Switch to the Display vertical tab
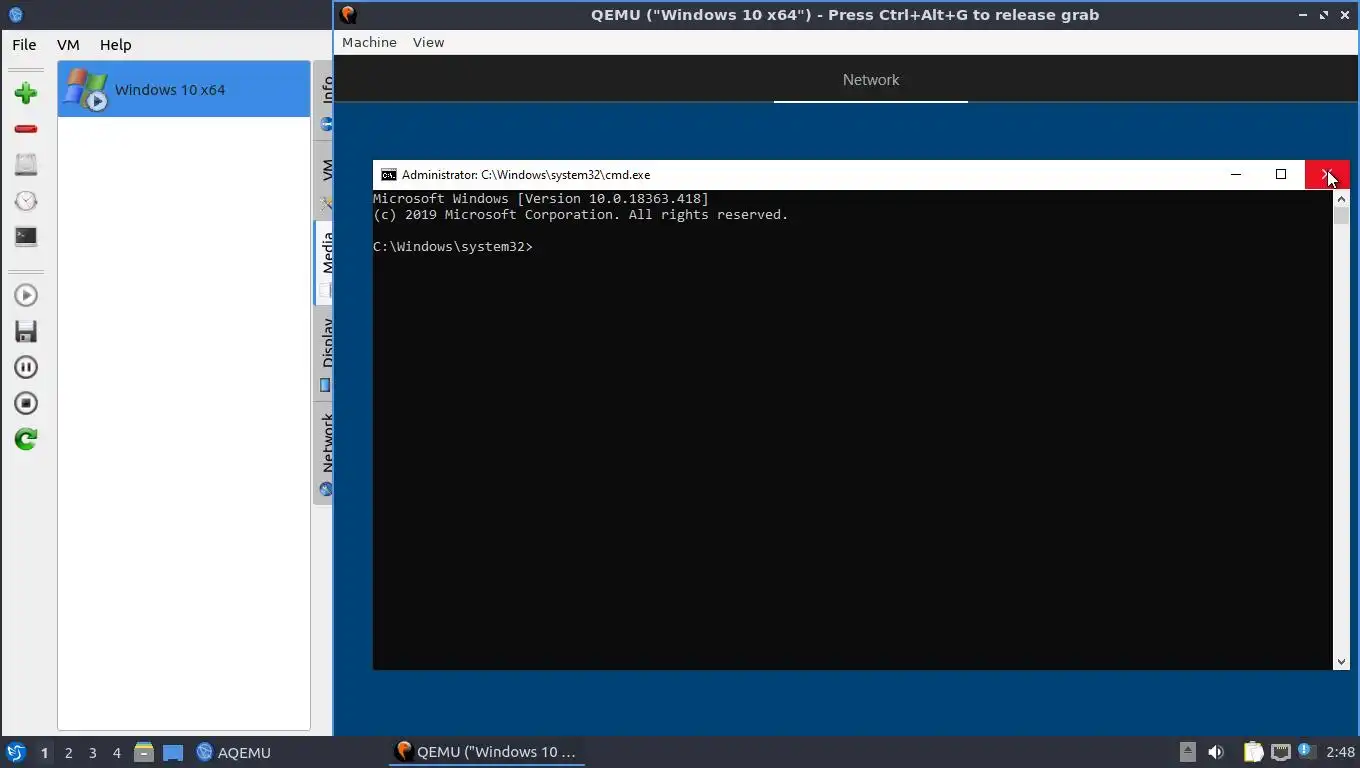This screenshot has height=768, width=1360. coord(324,352)
